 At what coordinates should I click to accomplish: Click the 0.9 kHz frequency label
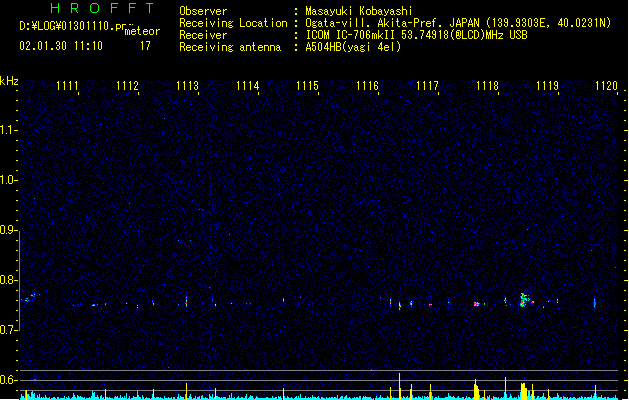point(8,230)
